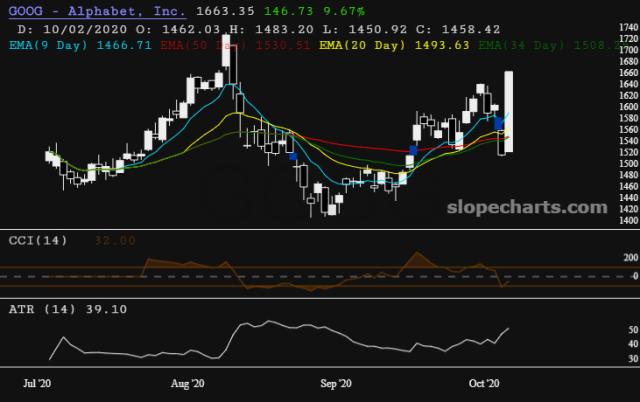Image resolution: width=640 pixels, height=402 pixels.
Task: Click the price change value 146.73
Action: (x=288, y=11)
